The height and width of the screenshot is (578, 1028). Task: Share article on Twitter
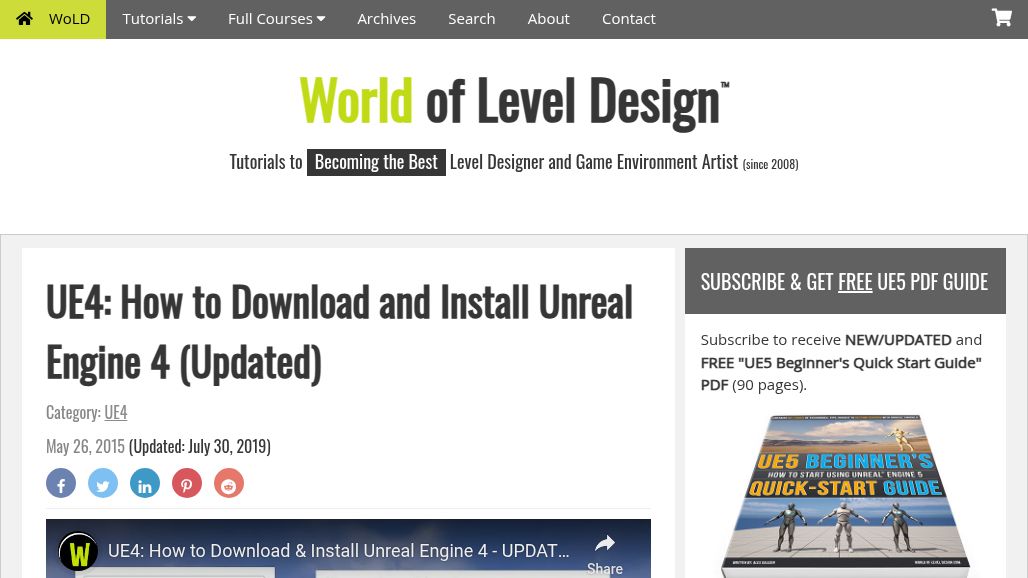pos(103,484)
